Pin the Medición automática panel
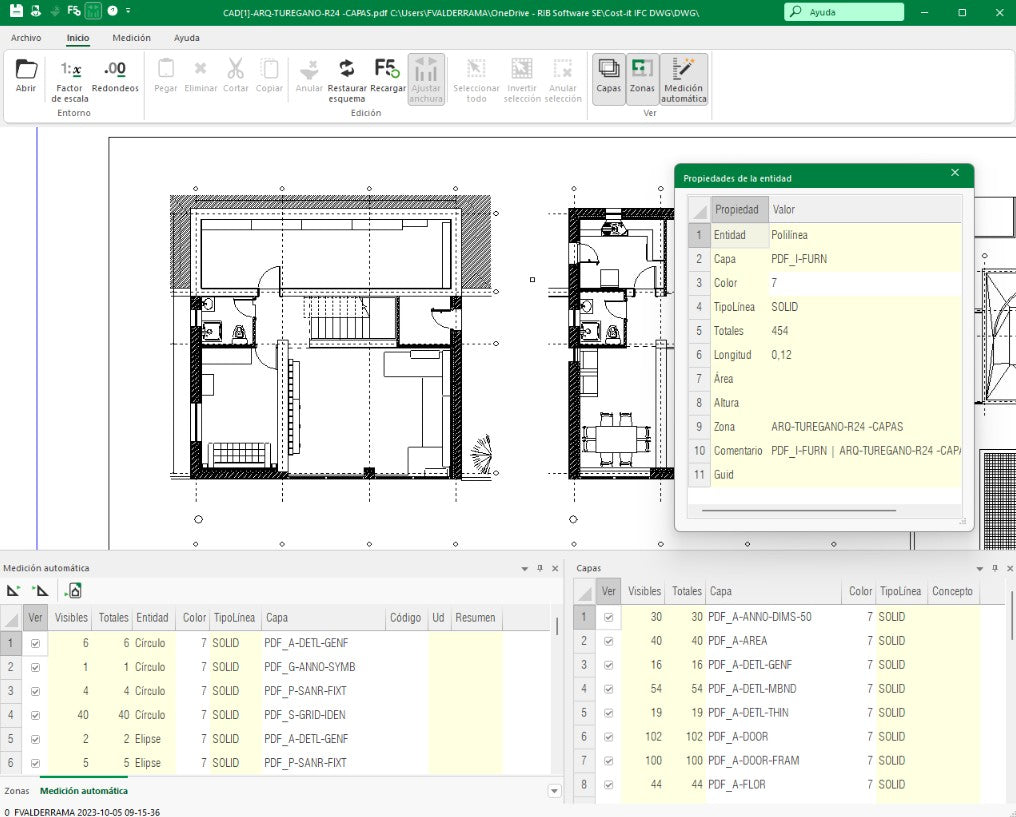 click(540, 568)
